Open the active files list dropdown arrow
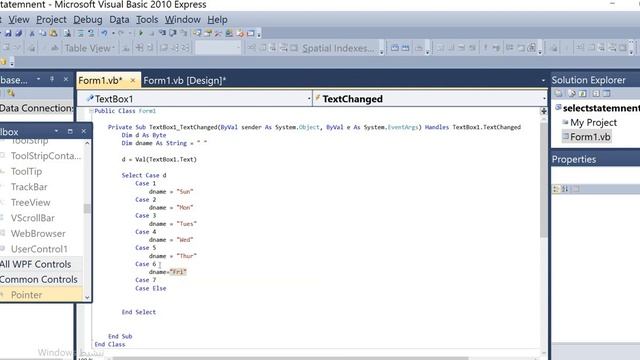Image resolution: width=640 pixels, height=360 pixels. 543,80
